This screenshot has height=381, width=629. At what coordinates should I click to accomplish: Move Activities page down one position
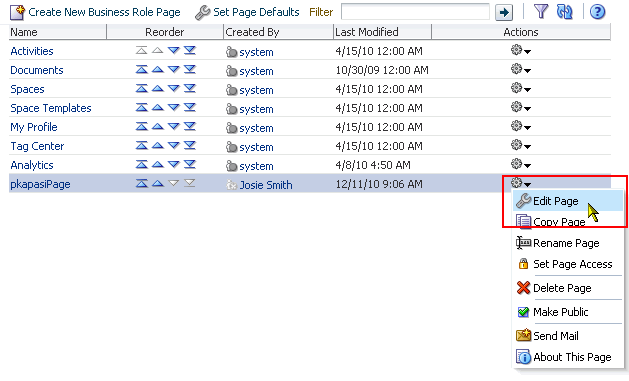(174, 50)
